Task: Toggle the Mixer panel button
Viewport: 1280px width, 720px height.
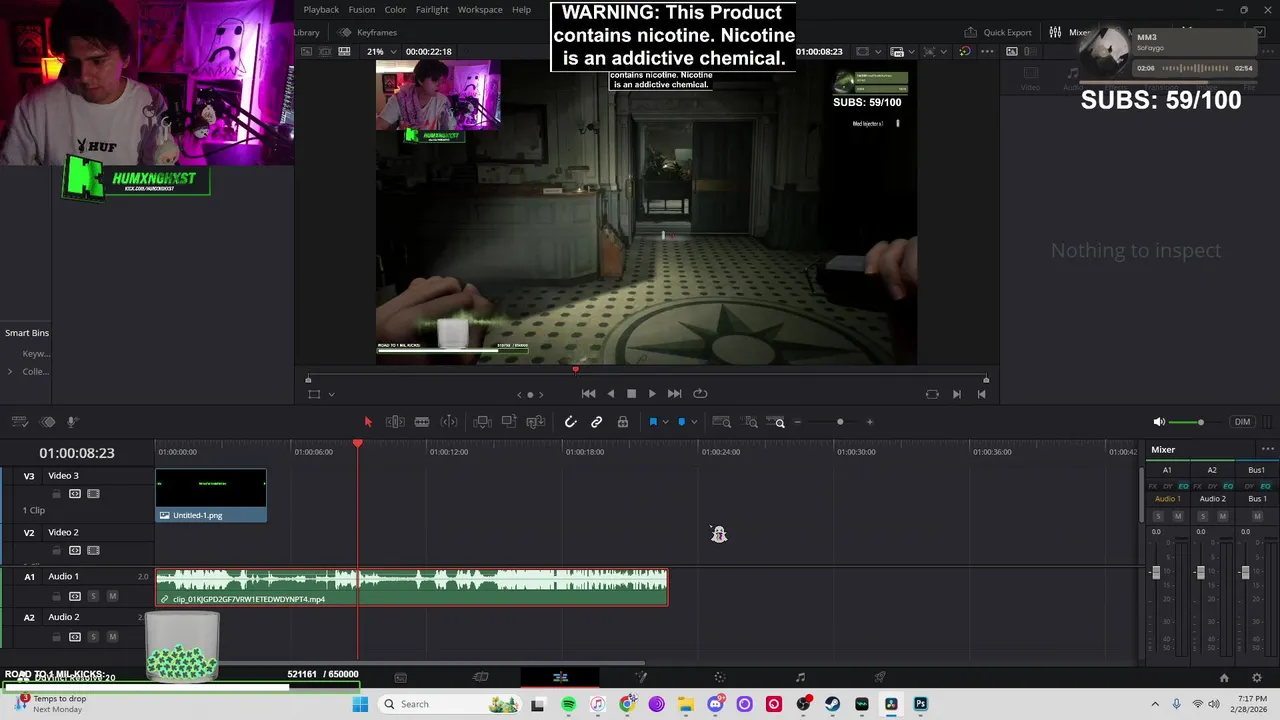Action: click(x=1070, y=32)
